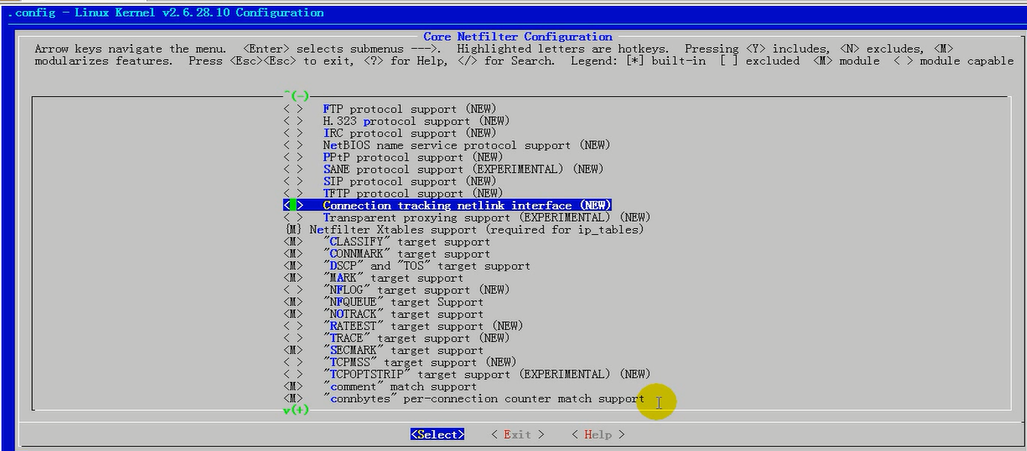The image size is (1027, 451).
Task: Select "CLASSIFY" target support entry
Action: [x=407, y=242]
